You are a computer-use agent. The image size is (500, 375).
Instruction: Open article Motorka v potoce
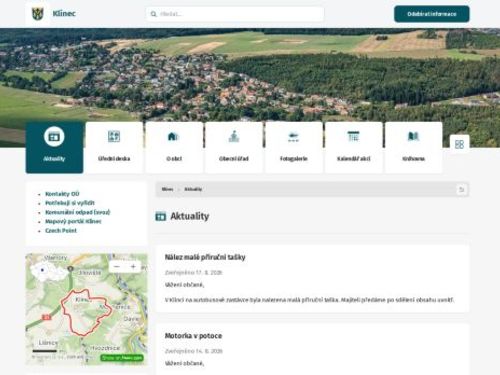[x=193, y=336]
